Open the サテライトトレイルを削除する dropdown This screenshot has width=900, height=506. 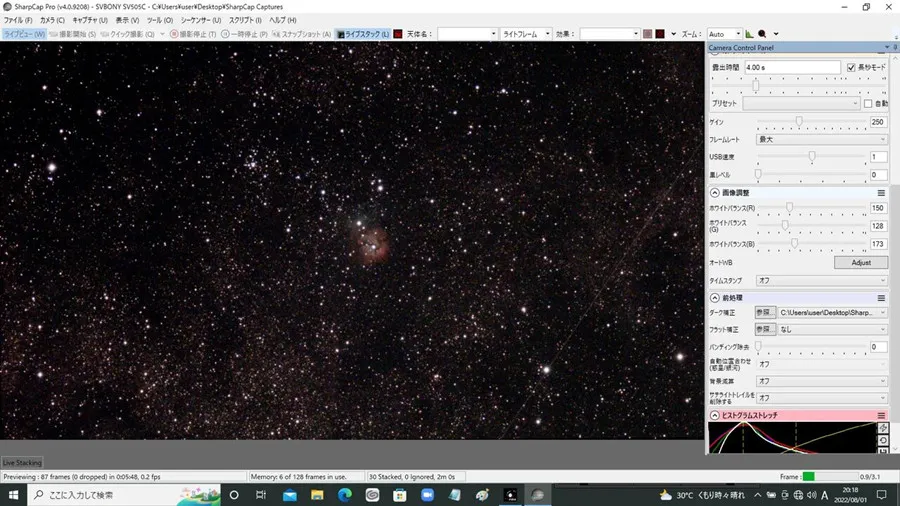(821, 398)
